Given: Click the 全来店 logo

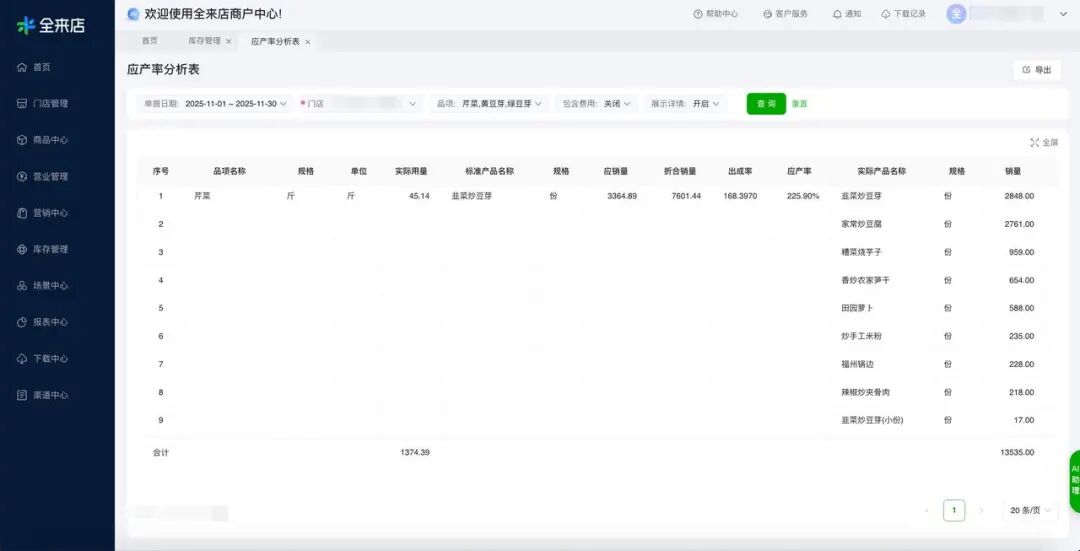Looking at the screenshot, I should (x=51, y=25).
